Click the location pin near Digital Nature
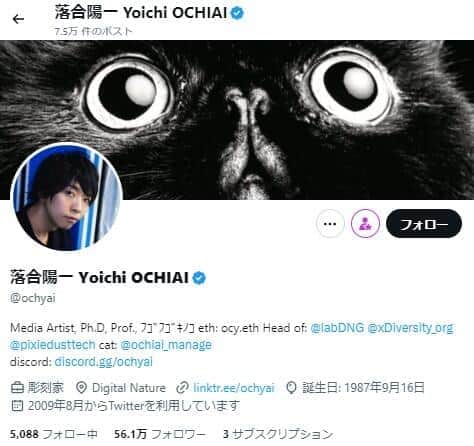Viewport: 474px width, 446px height. pyautogui.click(x=81, y=388)
